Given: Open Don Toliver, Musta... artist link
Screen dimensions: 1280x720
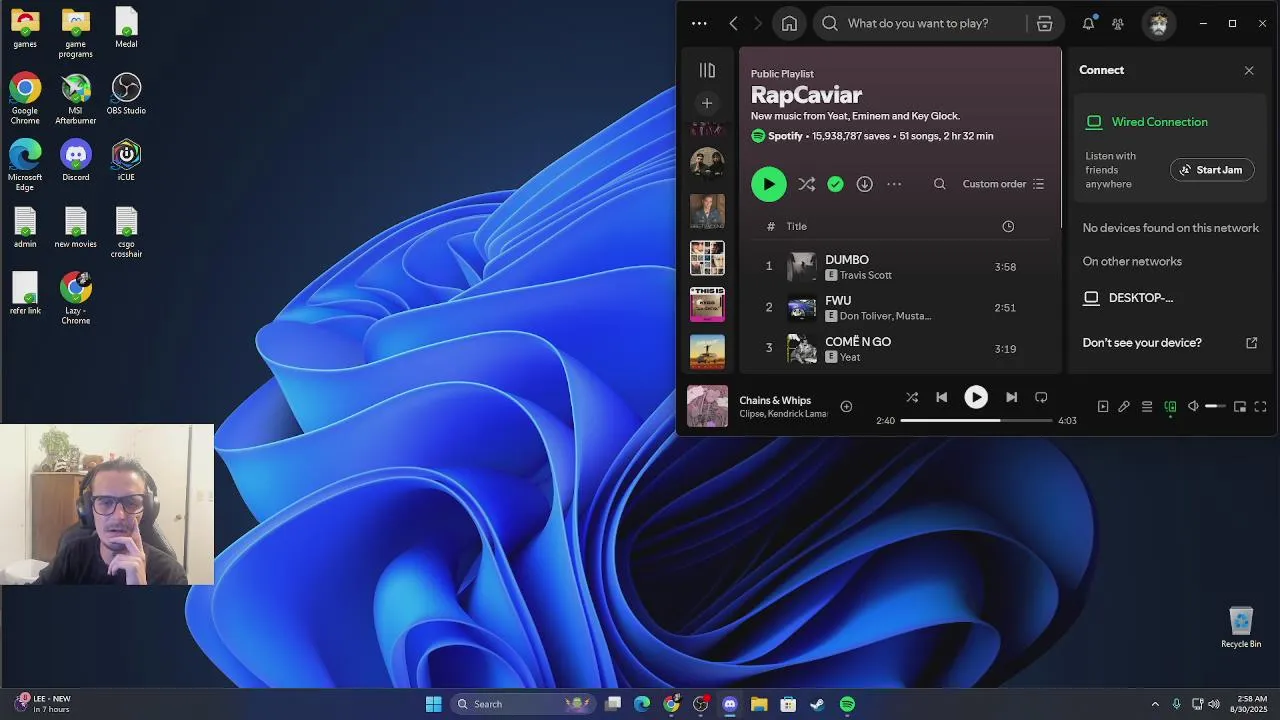Looking at the screenshot, I should (x=885, y=316).
